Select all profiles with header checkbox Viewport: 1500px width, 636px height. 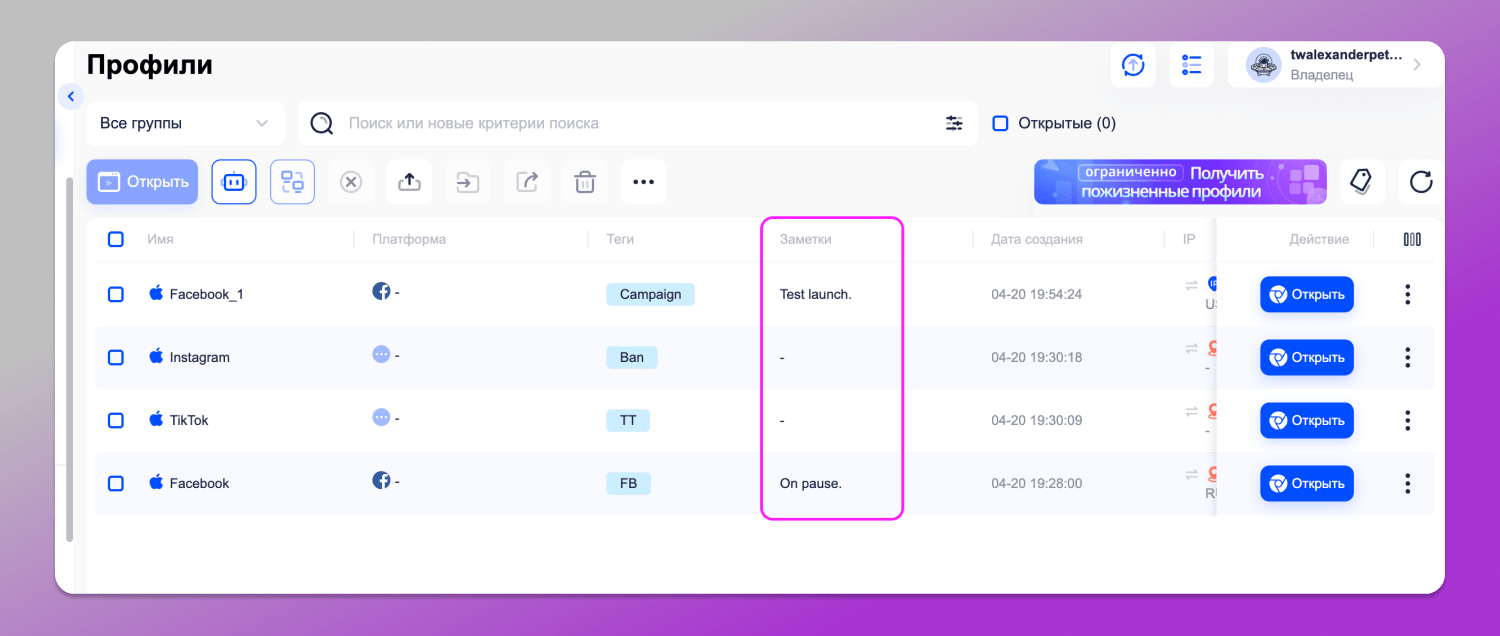(116, 240)
